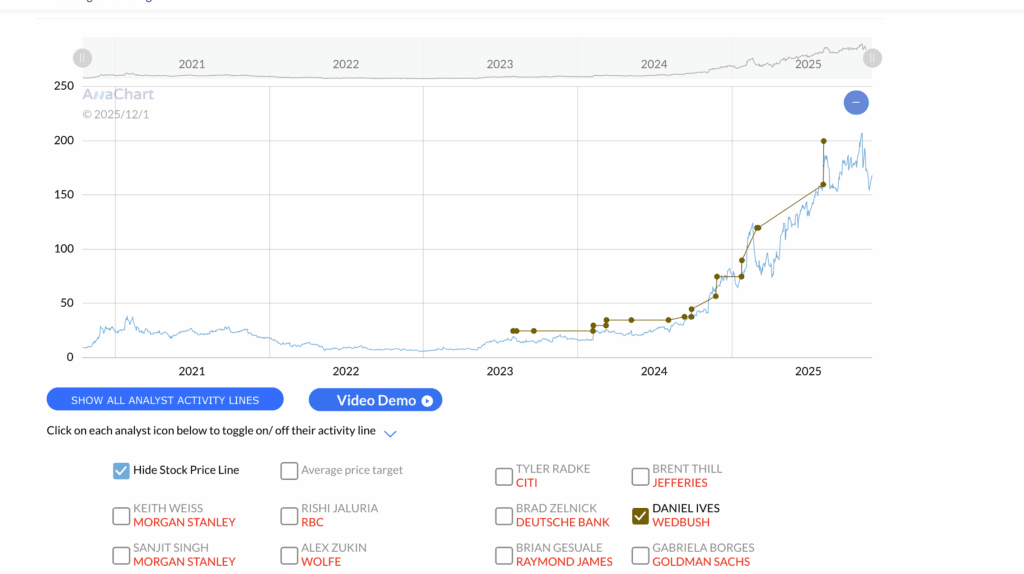Check Sanjit Singh Morgan Stanley box

coord(121,555)
